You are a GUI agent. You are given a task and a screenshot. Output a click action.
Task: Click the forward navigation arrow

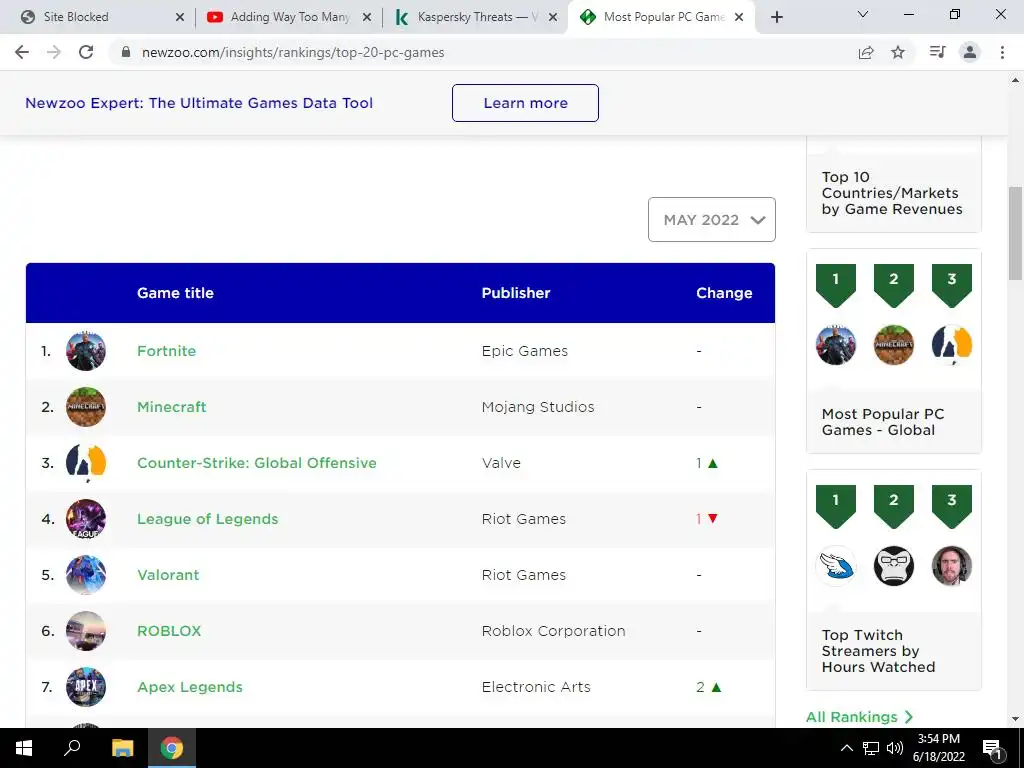coord(54,52)
